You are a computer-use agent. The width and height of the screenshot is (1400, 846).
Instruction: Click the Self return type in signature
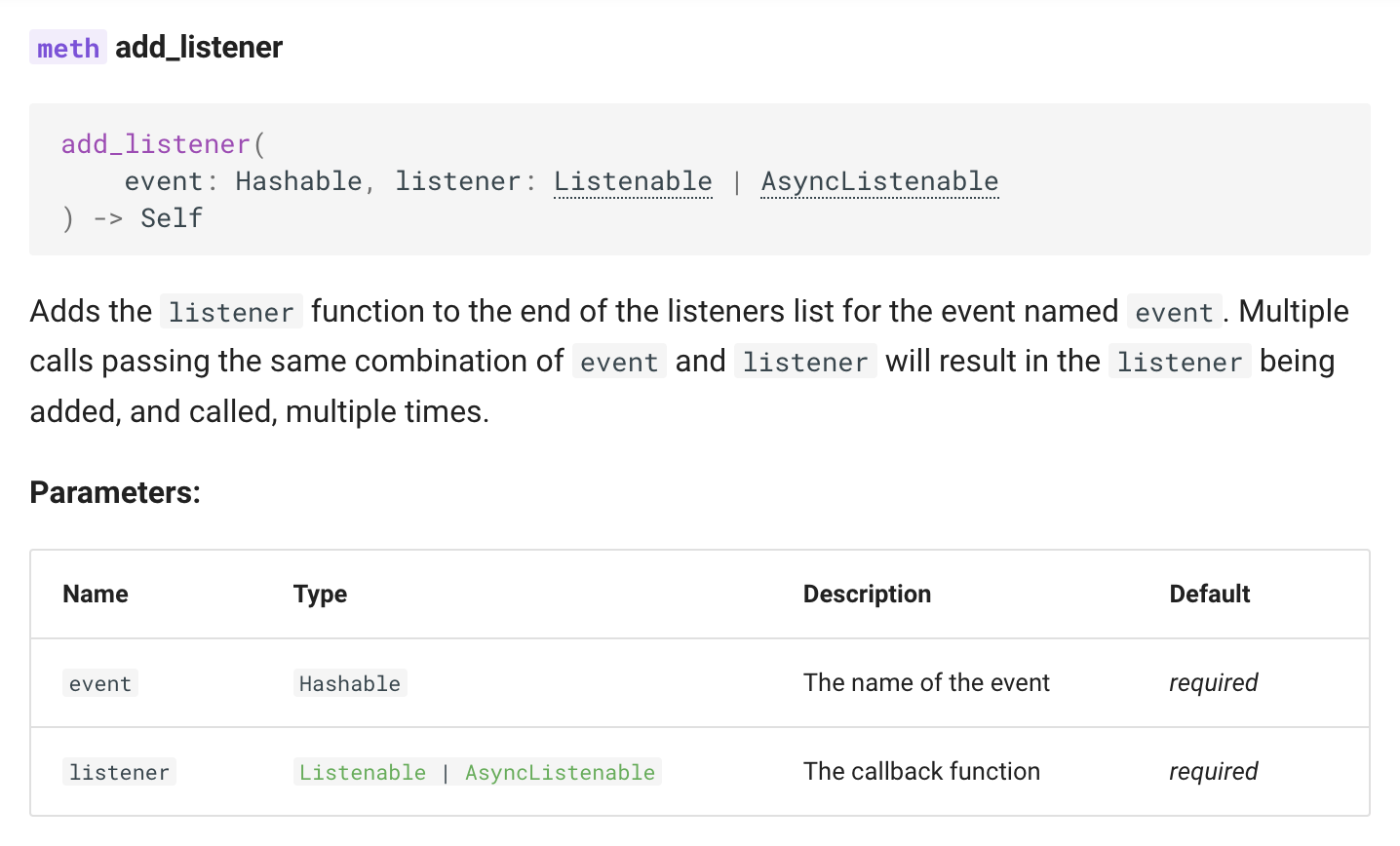coord(172,218)
